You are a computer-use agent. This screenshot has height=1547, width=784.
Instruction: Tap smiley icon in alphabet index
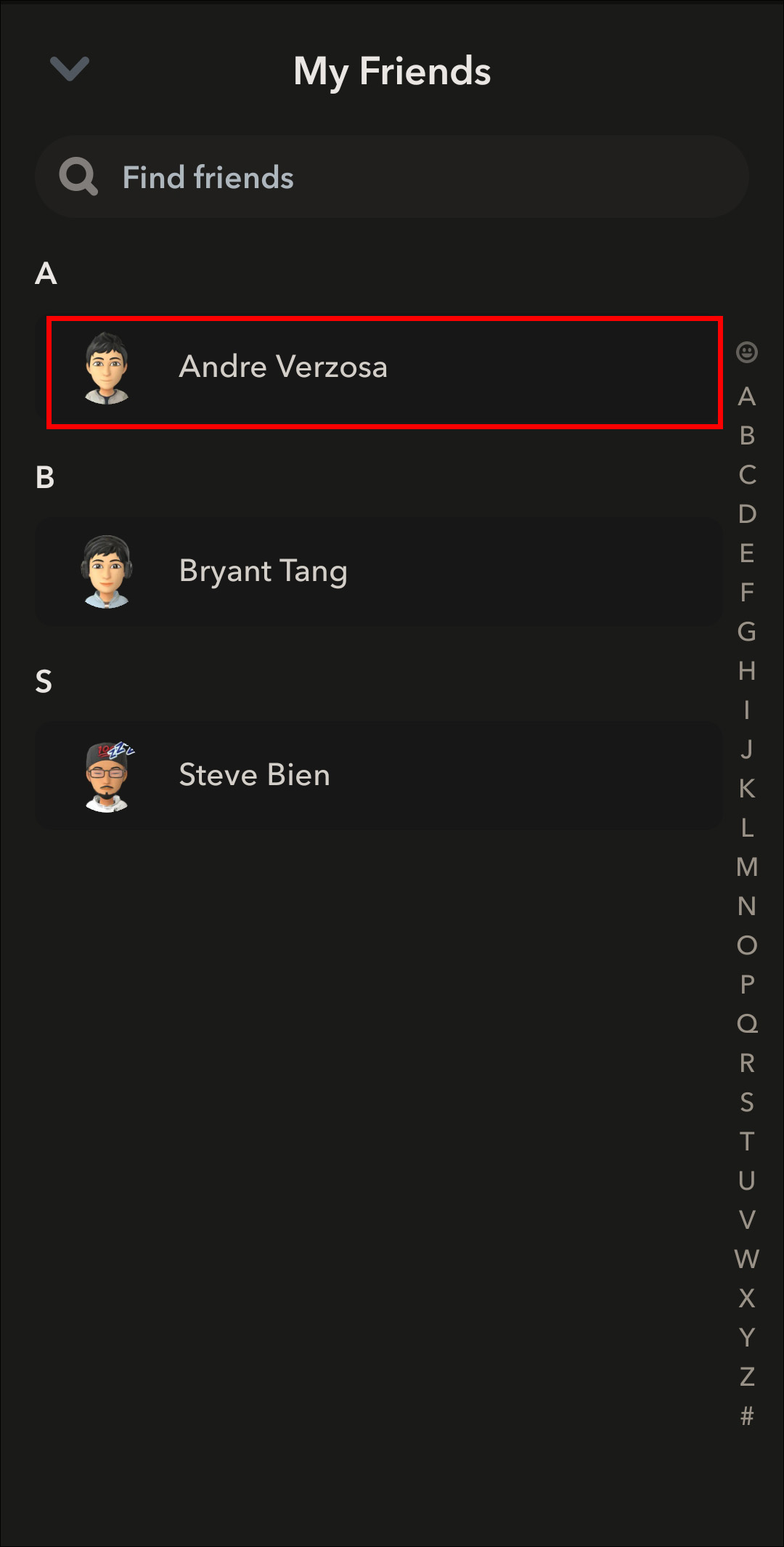(747, 352)
